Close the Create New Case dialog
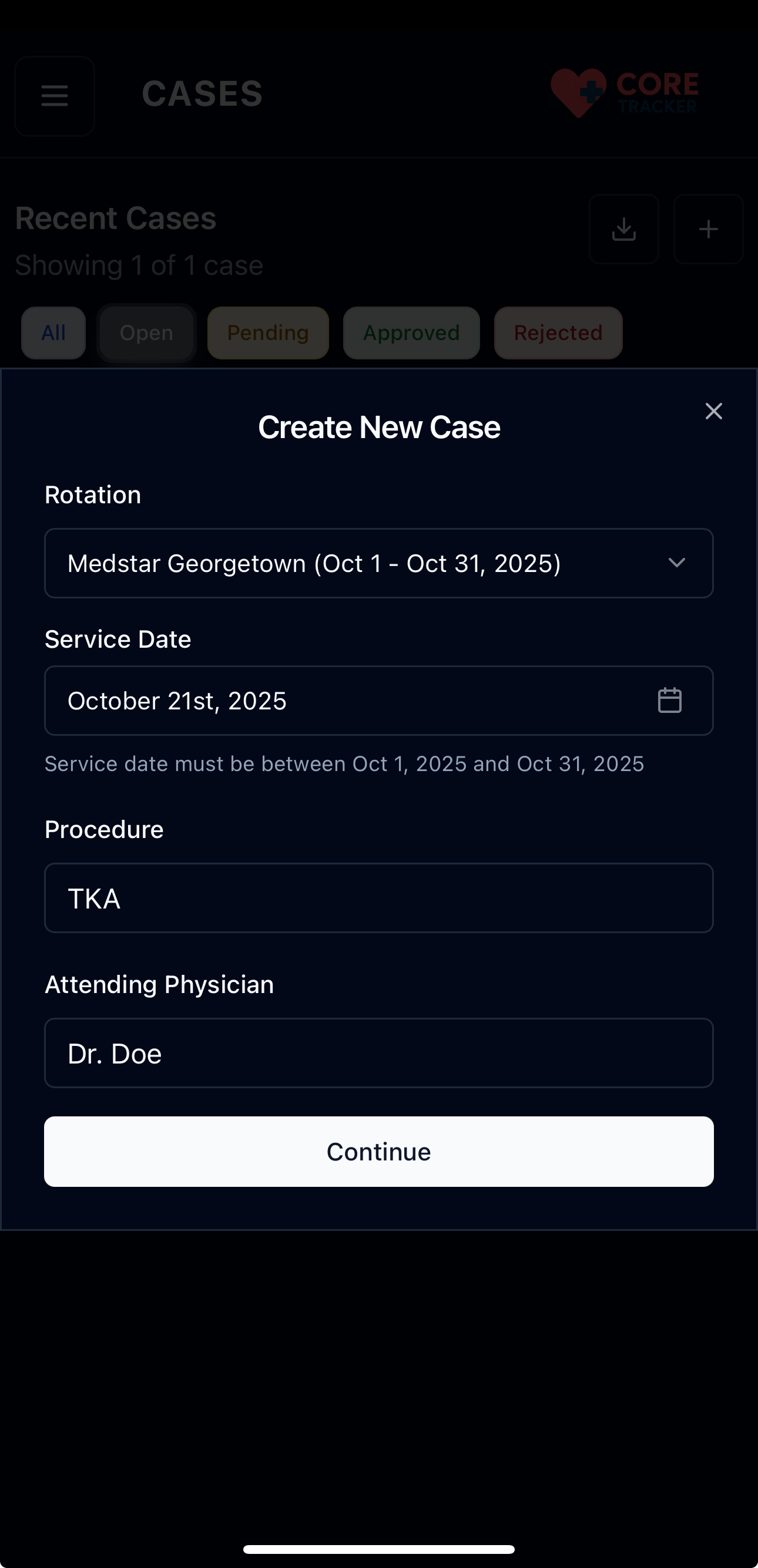The image size is (758, 1568). 713,412
